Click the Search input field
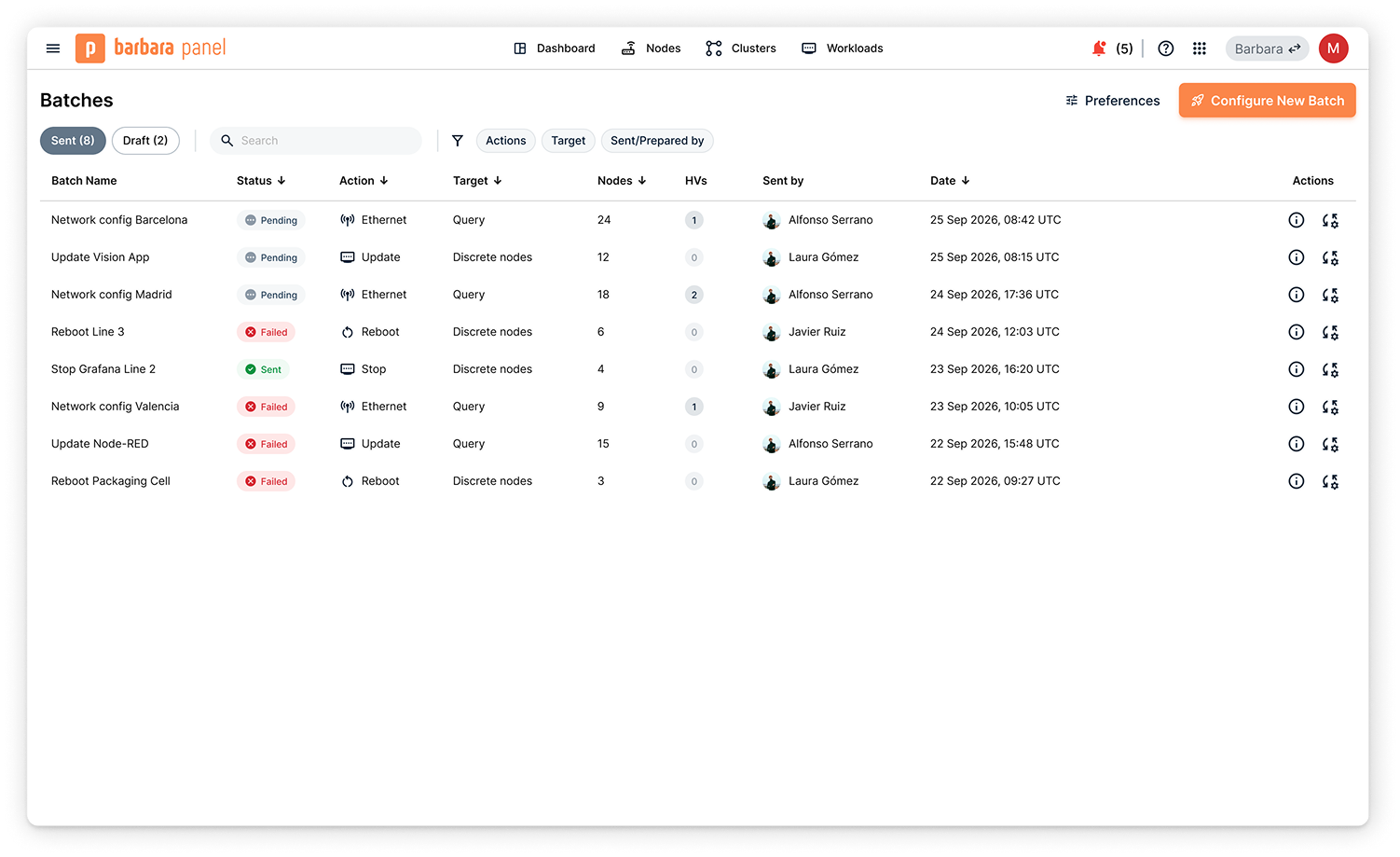Screen dimensions: 1400x857 (316, 141)
